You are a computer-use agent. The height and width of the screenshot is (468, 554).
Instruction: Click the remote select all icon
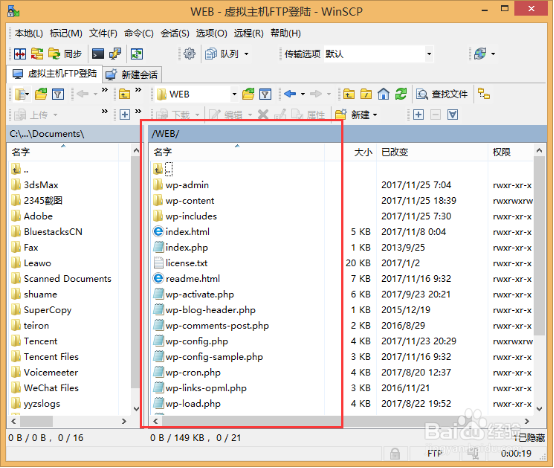coord(453,114)
